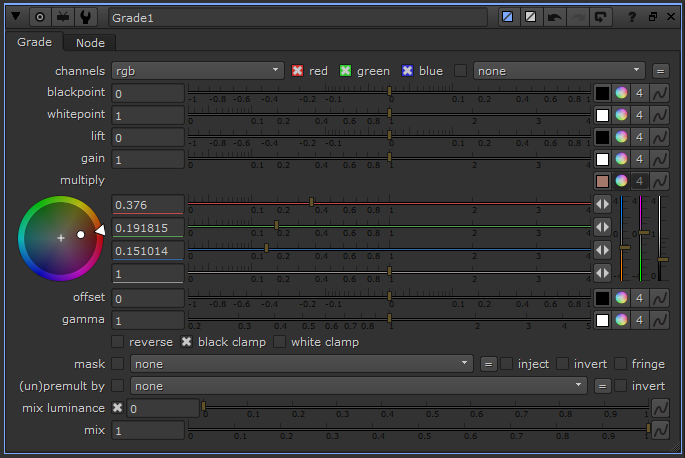Open the blackpoint color wheel picker

click(x=621, y=93)
